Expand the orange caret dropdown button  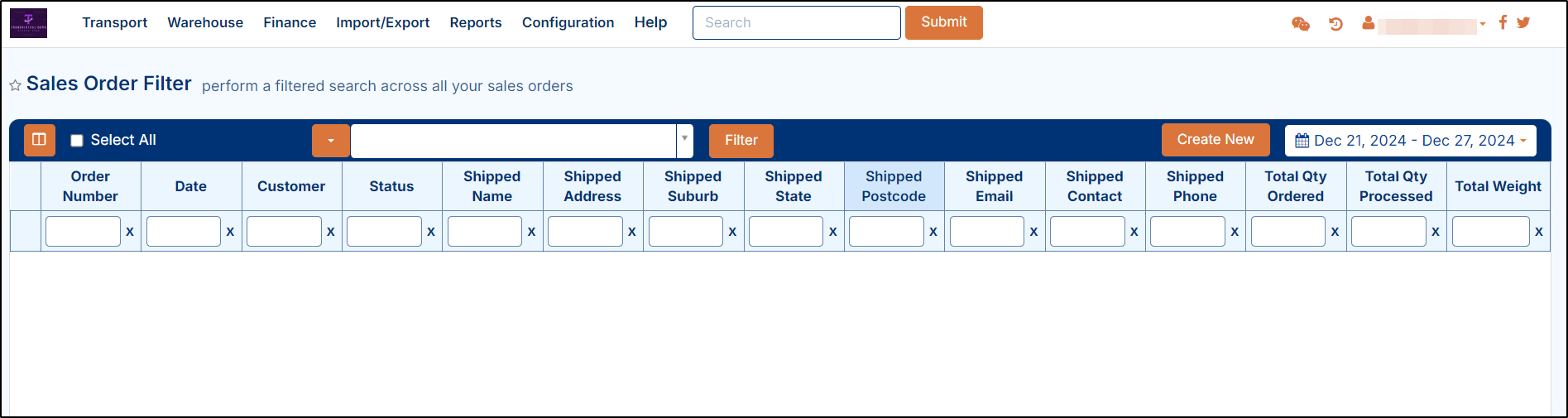331,141
